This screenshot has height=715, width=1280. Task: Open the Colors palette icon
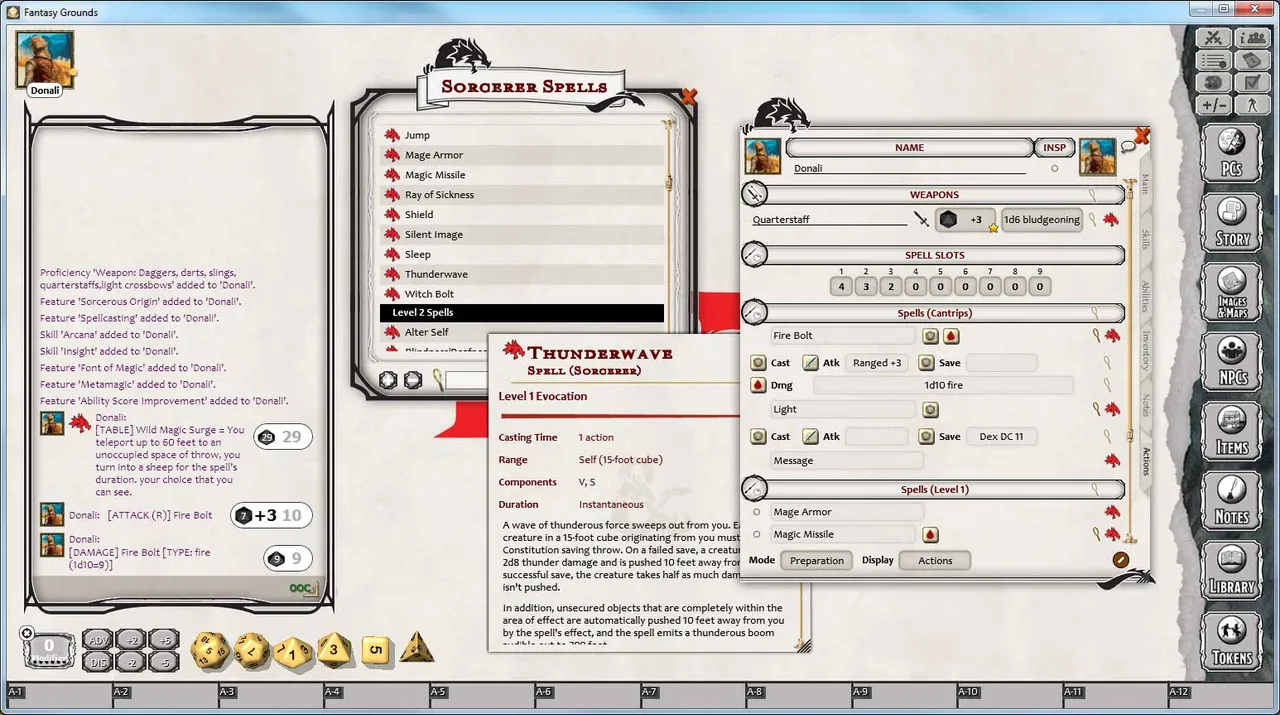click(x=1214, y=82)
